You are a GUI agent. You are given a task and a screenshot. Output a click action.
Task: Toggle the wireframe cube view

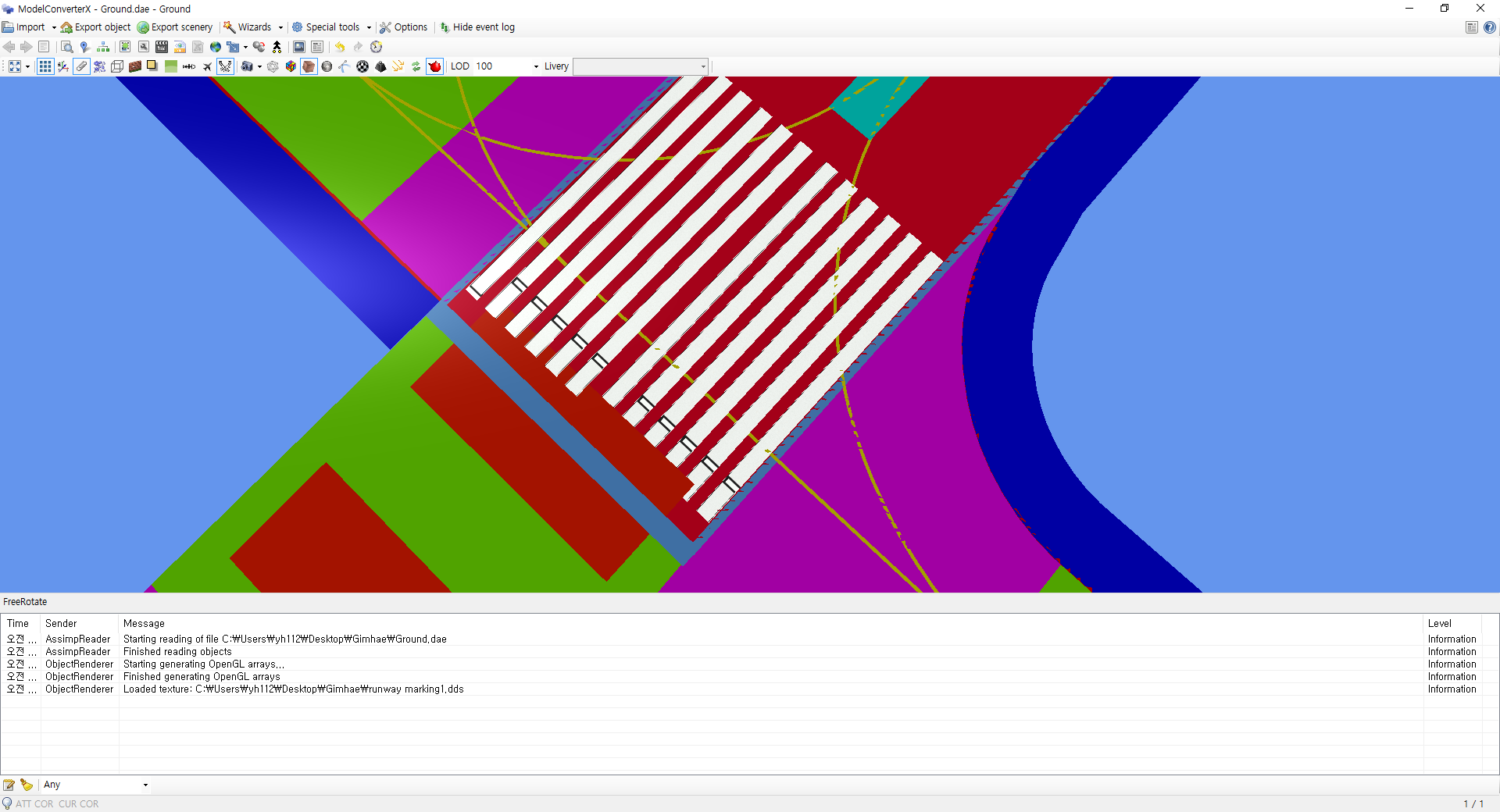pyautogui.click(x=117, y=66)
